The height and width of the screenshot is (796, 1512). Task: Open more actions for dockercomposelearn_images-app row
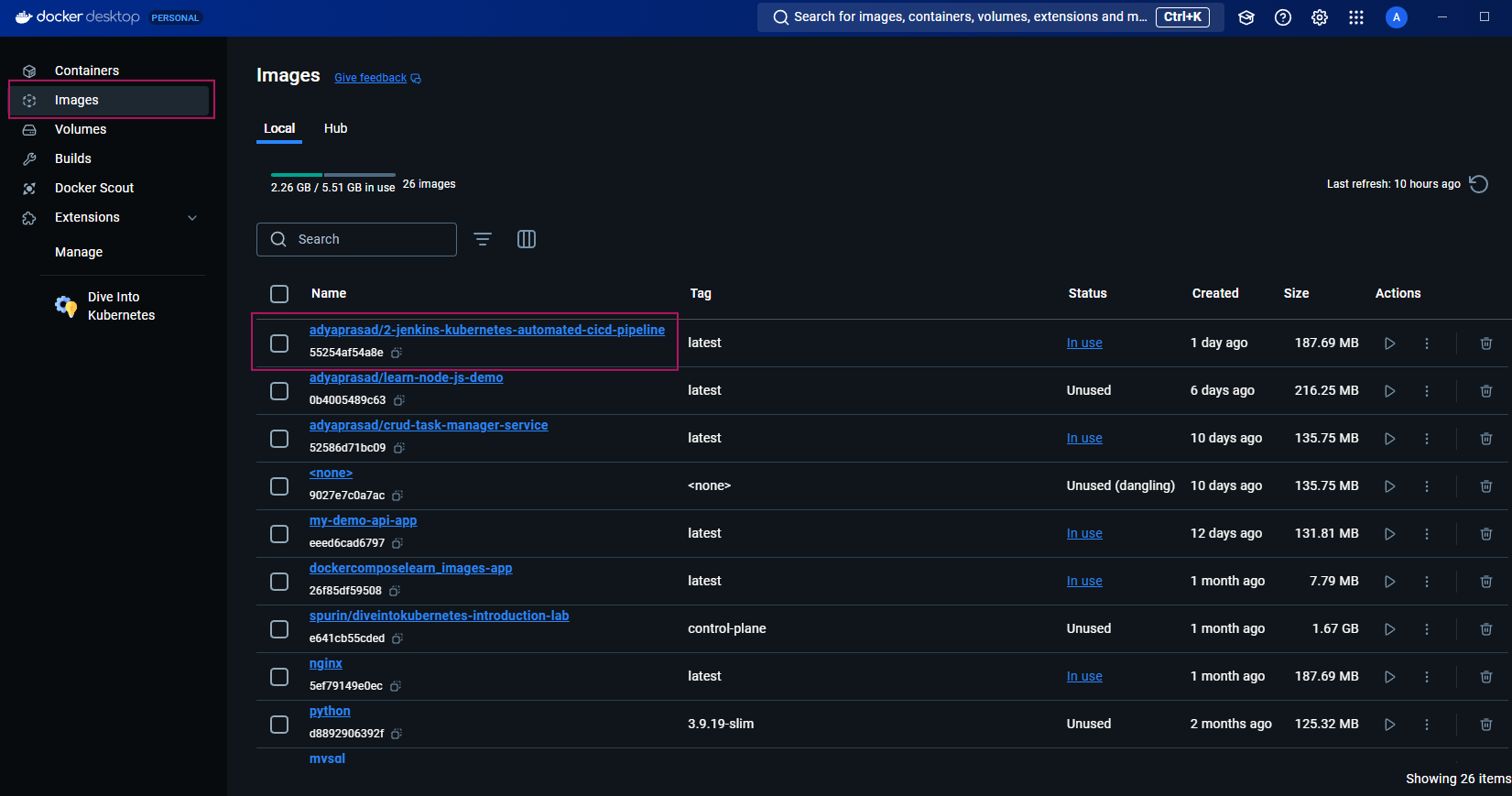pyautogui.click(x=1427, y=582)
